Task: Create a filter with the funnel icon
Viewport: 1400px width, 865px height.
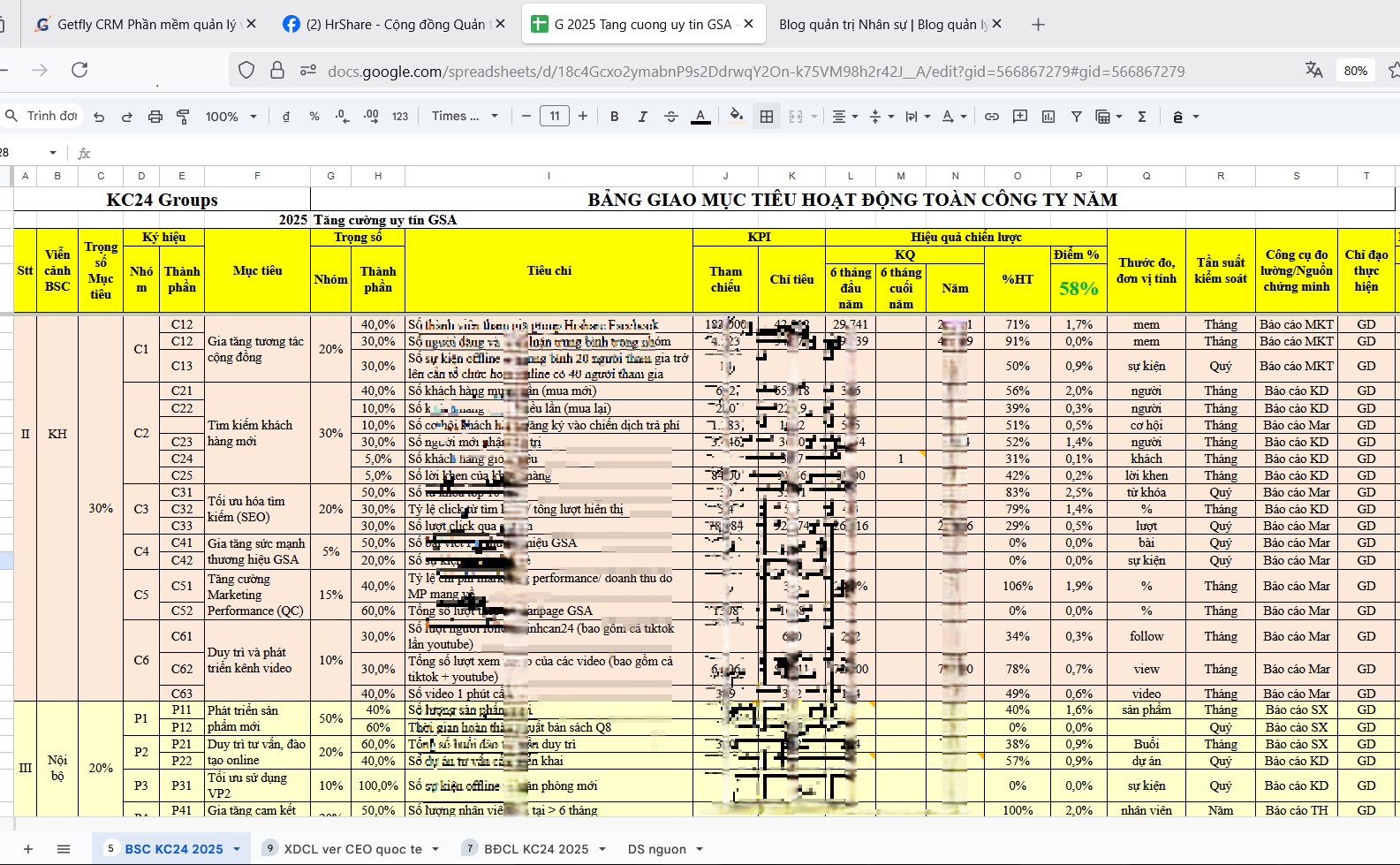Action: pos(1077,117)
